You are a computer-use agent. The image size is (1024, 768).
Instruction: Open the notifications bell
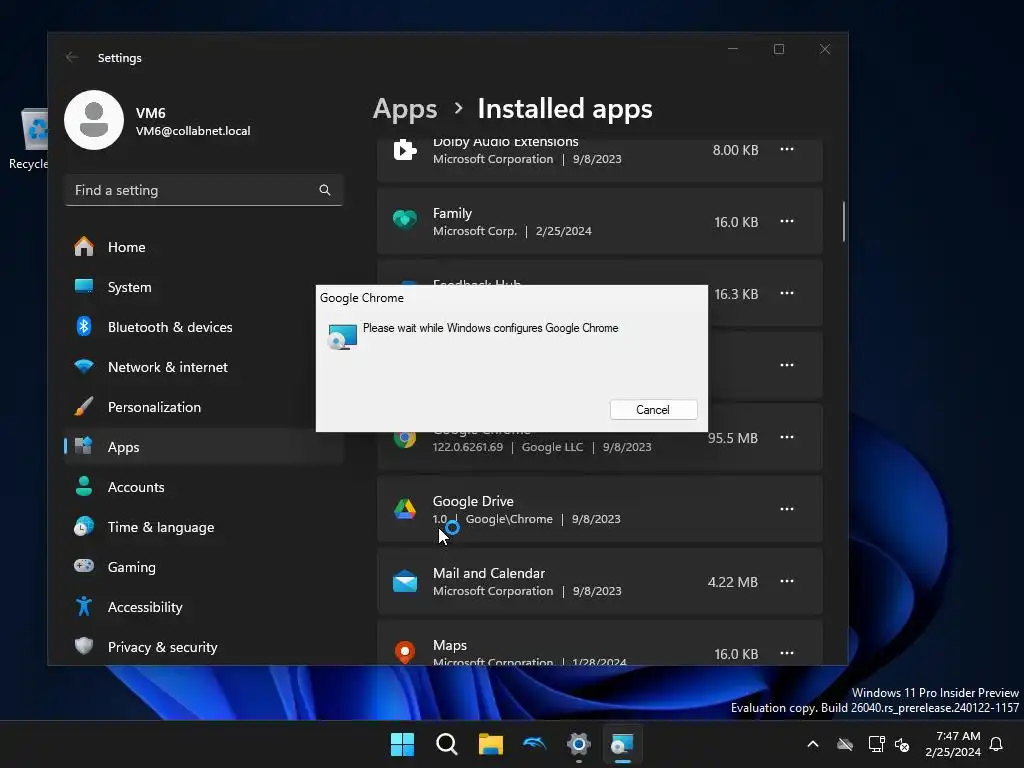coord(997,744)
